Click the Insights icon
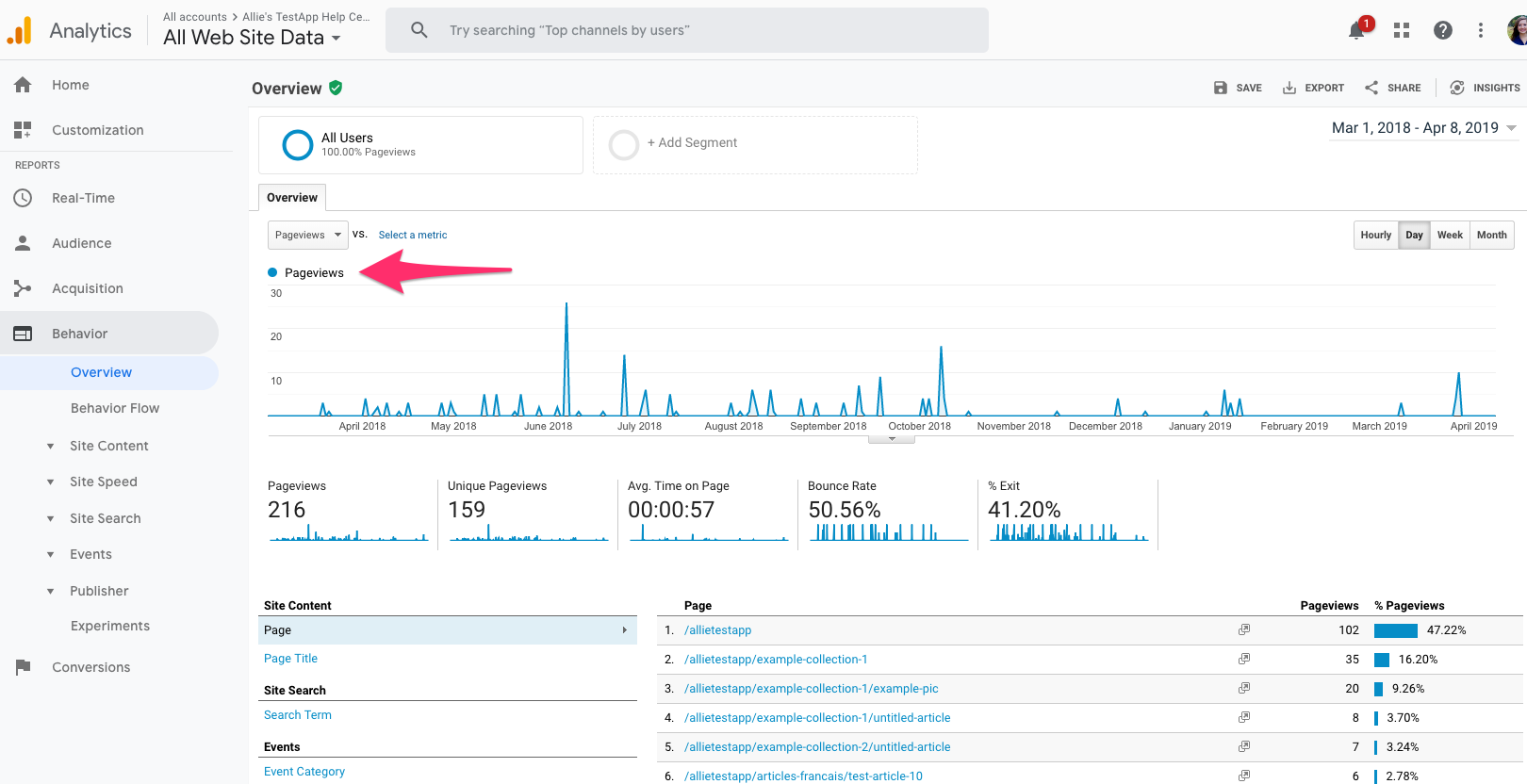1527x784 pixels. (x=1457, y=88)
